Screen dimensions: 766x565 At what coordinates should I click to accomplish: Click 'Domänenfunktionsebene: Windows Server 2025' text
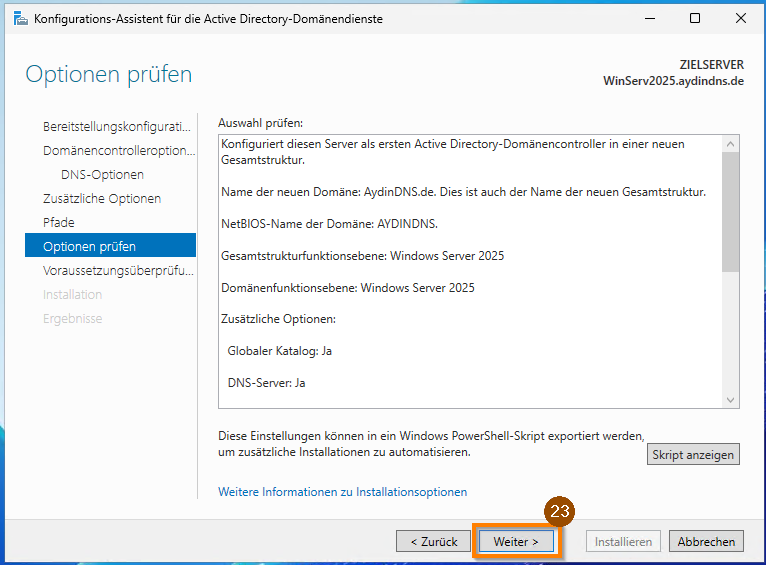[x=348, y=288]
